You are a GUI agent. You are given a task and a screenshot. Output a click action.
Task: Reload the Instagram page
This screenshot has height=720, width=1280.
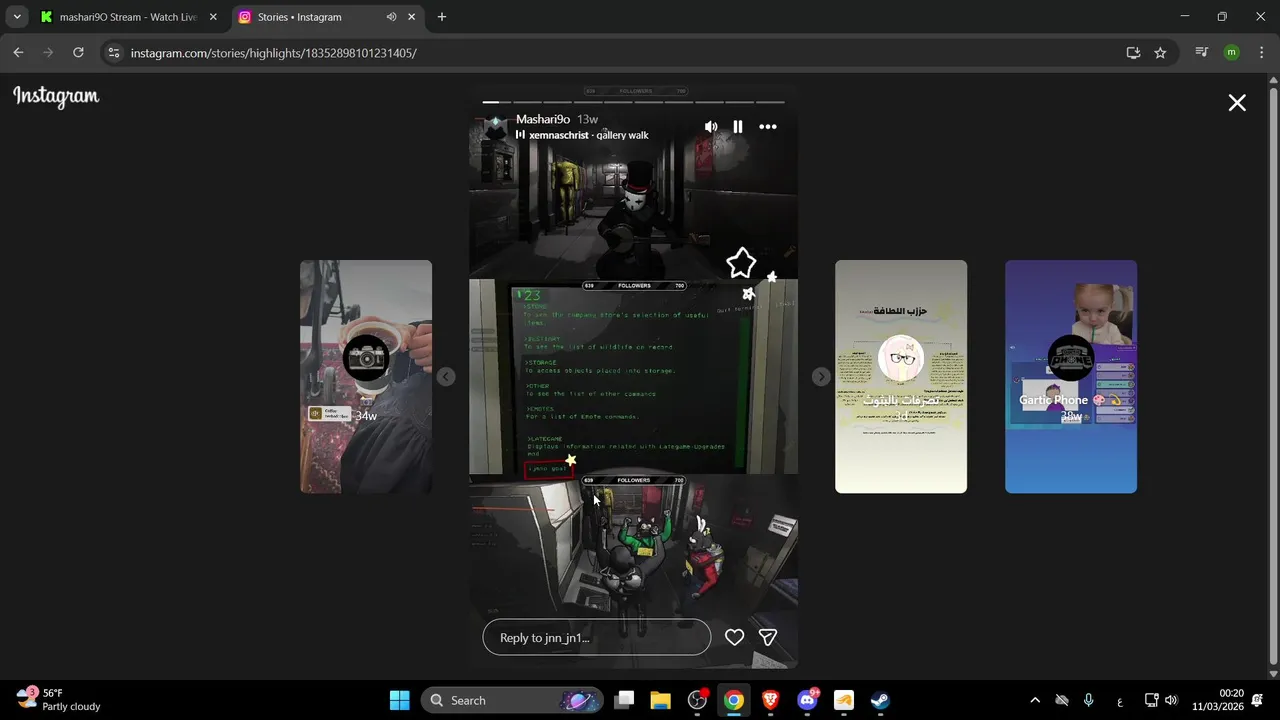pos(78,53)
